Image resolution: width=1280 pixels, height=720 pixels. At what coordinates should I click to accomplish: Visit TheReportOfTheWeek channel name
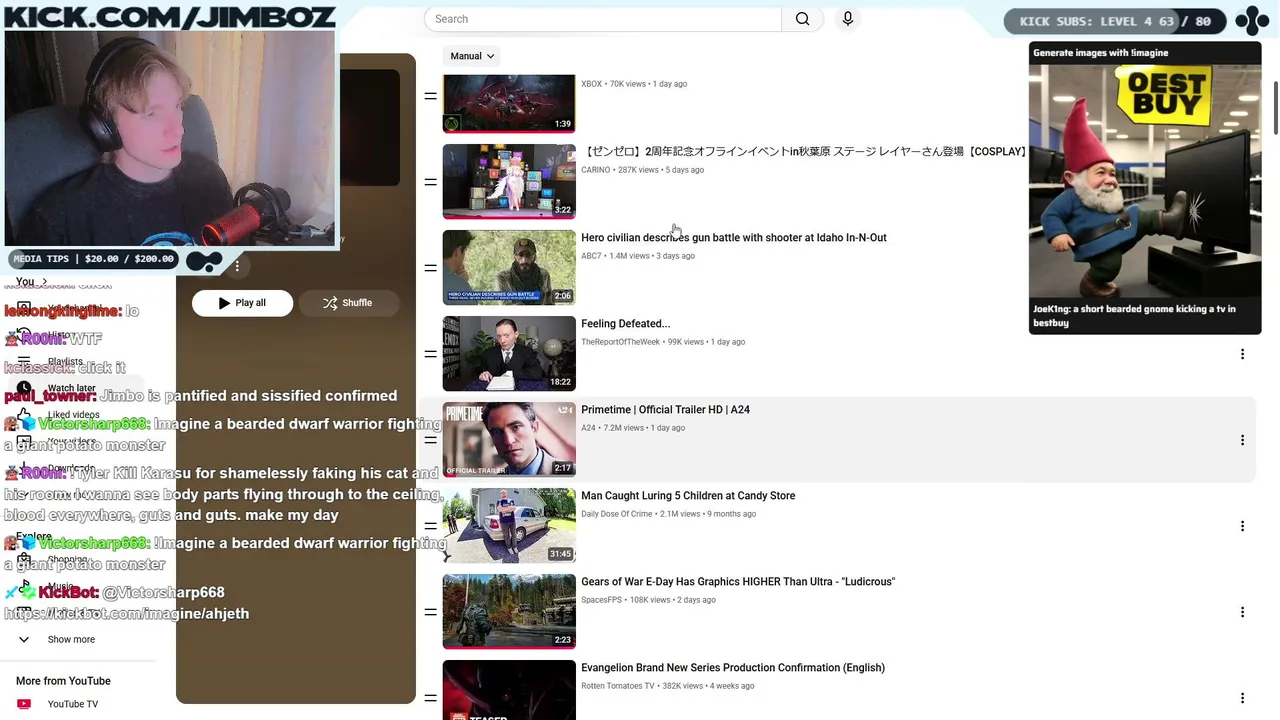621,342
